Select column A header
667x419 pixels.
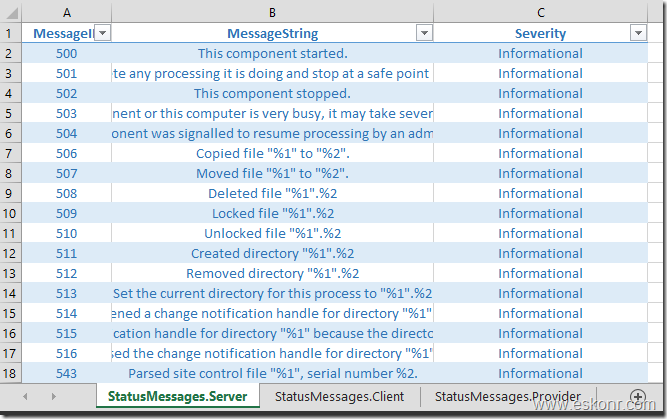pyautogui.click(x=67, y=12)
